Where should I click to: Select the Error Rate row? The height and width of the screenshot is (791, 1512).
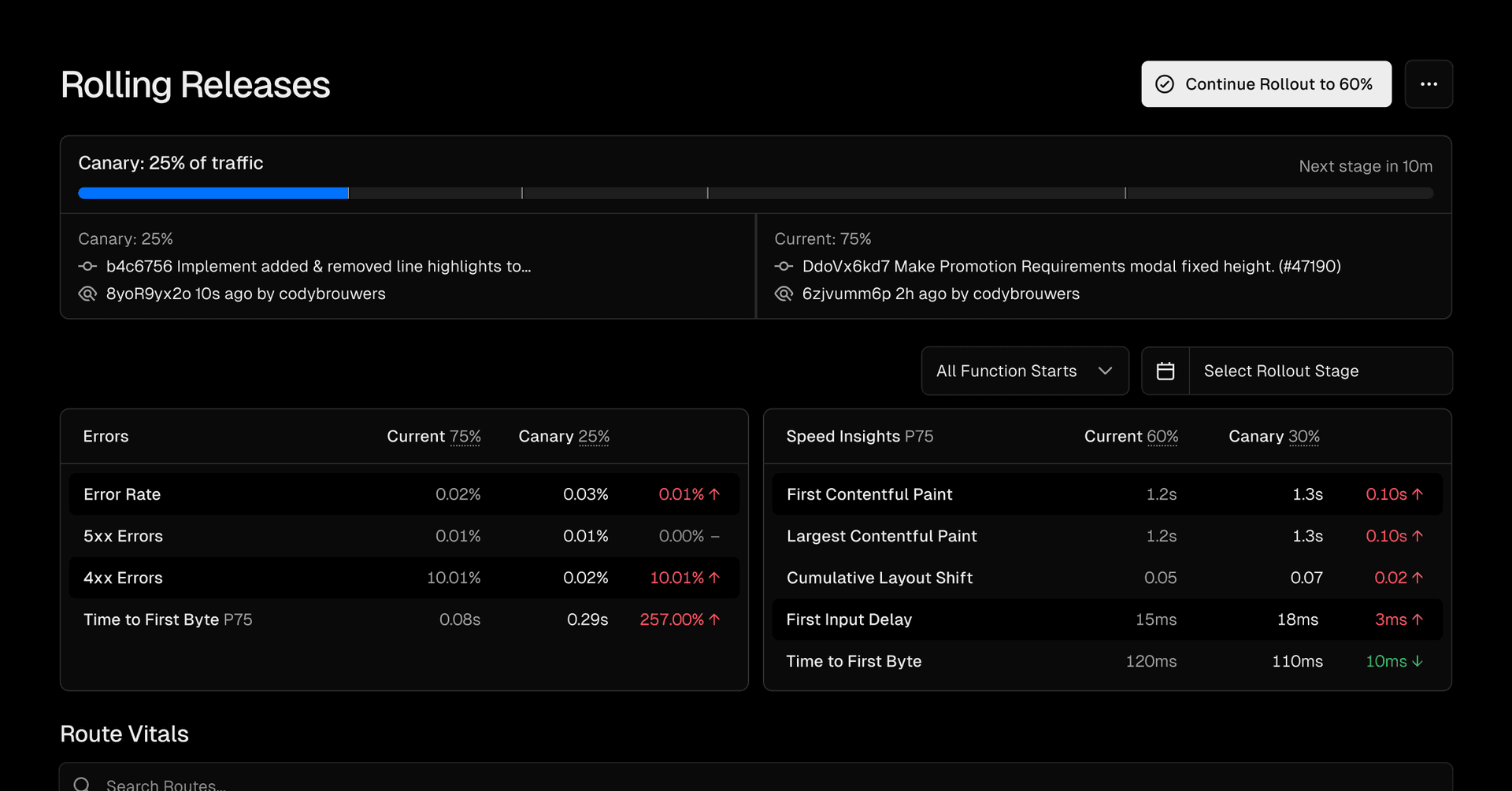403,494
